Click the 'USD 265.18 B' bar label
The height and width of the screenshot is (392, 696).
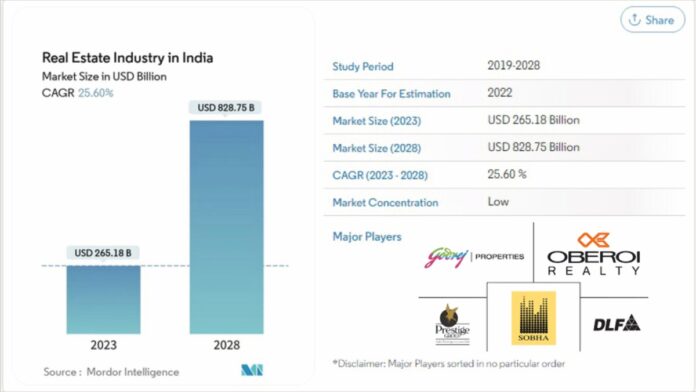103,253
